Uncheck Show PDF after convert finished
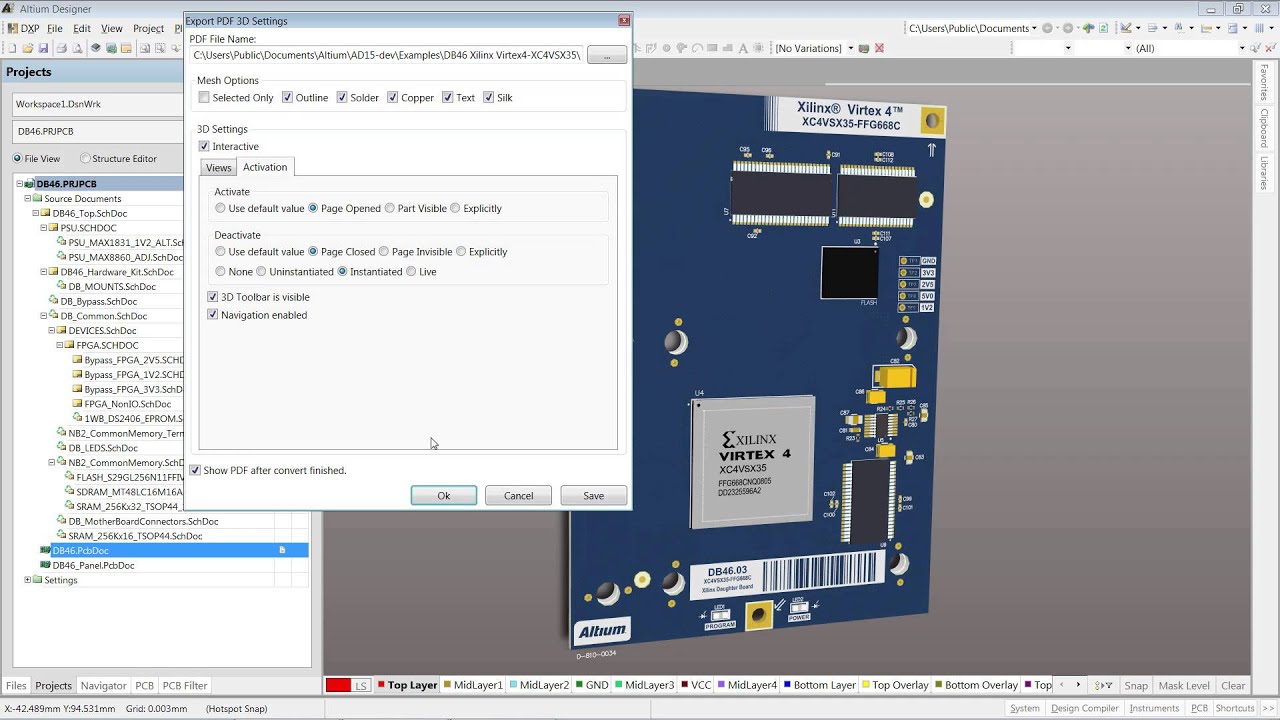This screenshot has width=1280, height=720. 196,470
